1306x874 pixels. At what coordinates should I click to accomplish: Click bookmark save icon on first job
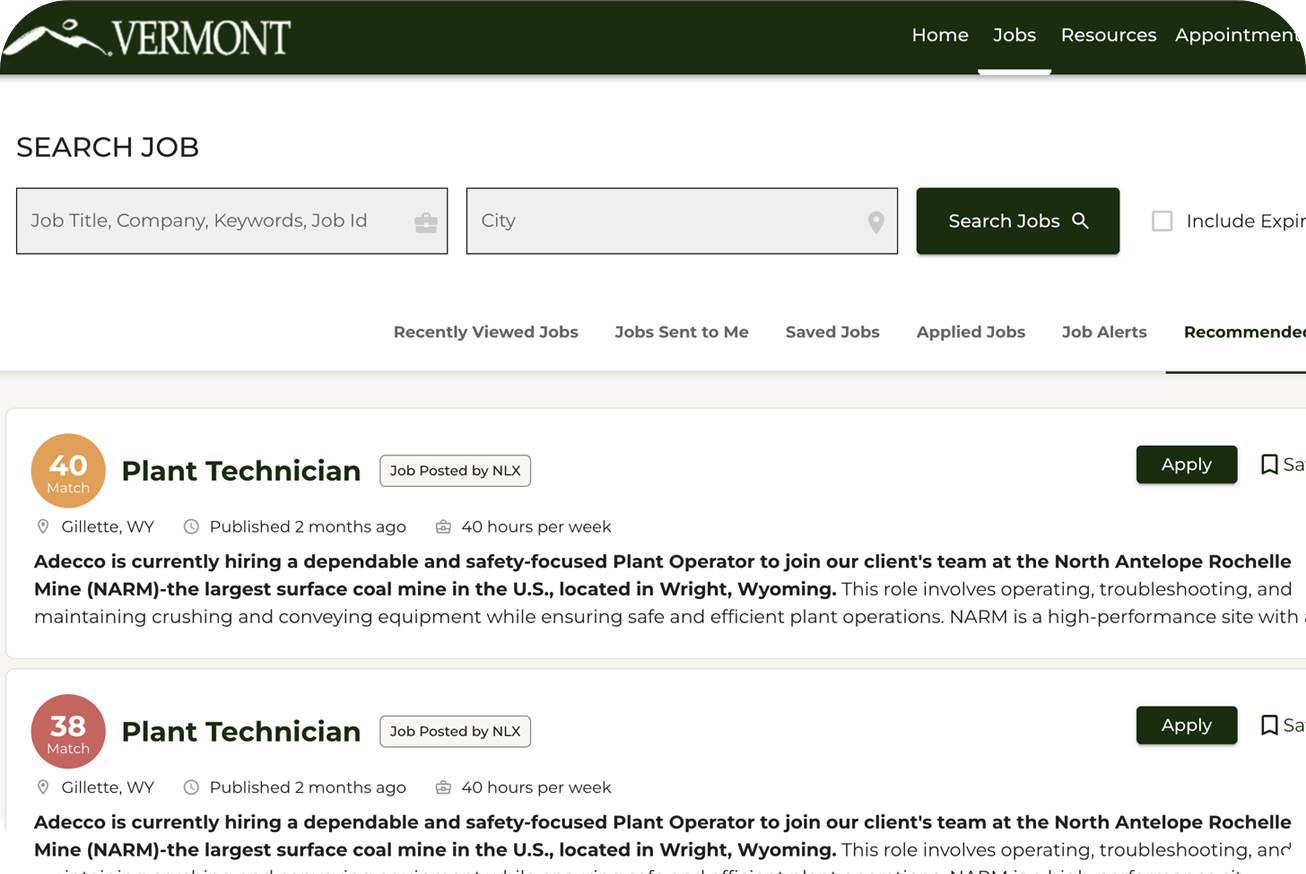pos(1269,464)
